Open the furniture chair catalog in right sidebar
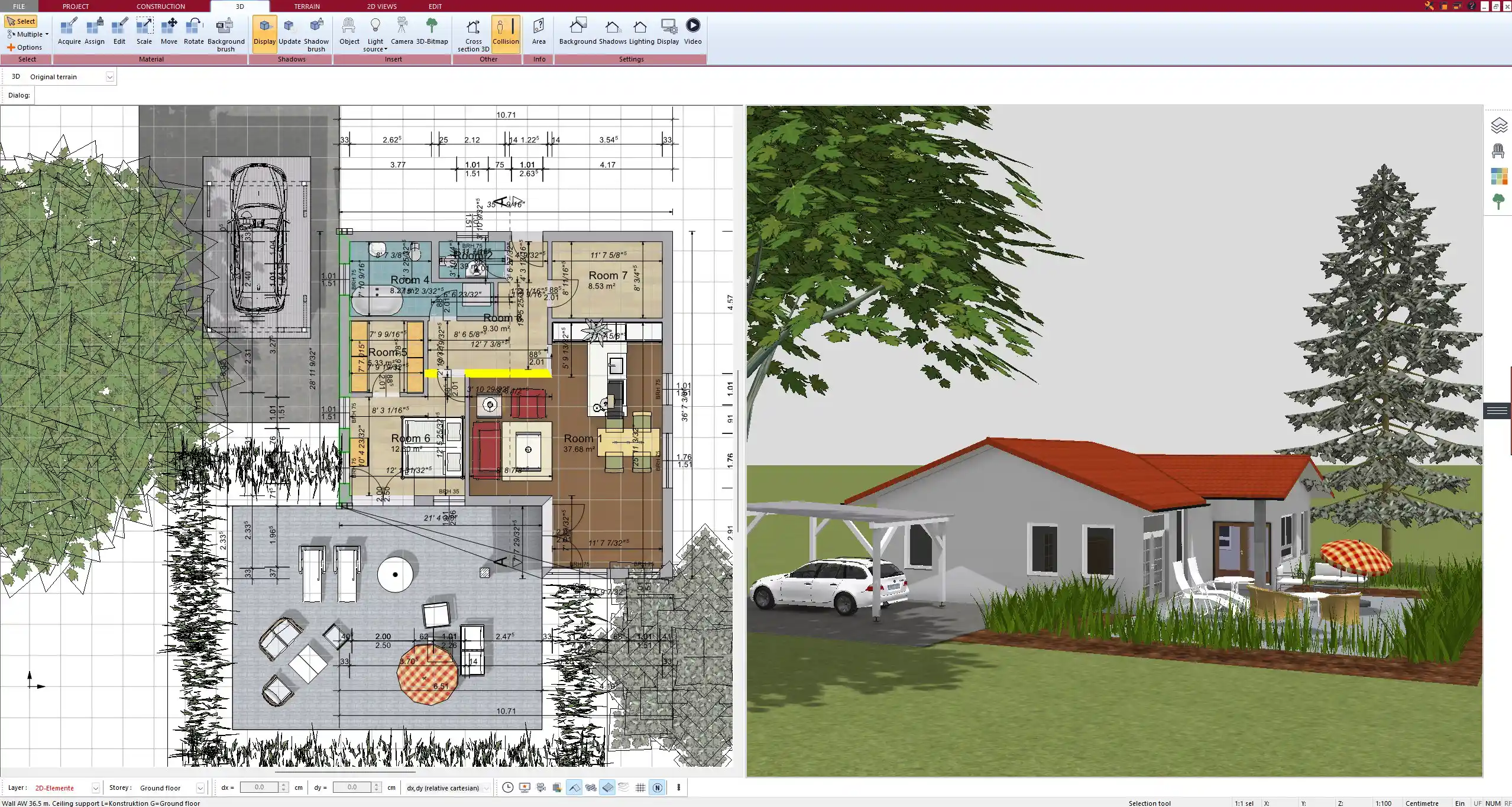This screenshot has width=1512, height=807. [1498, 151]
